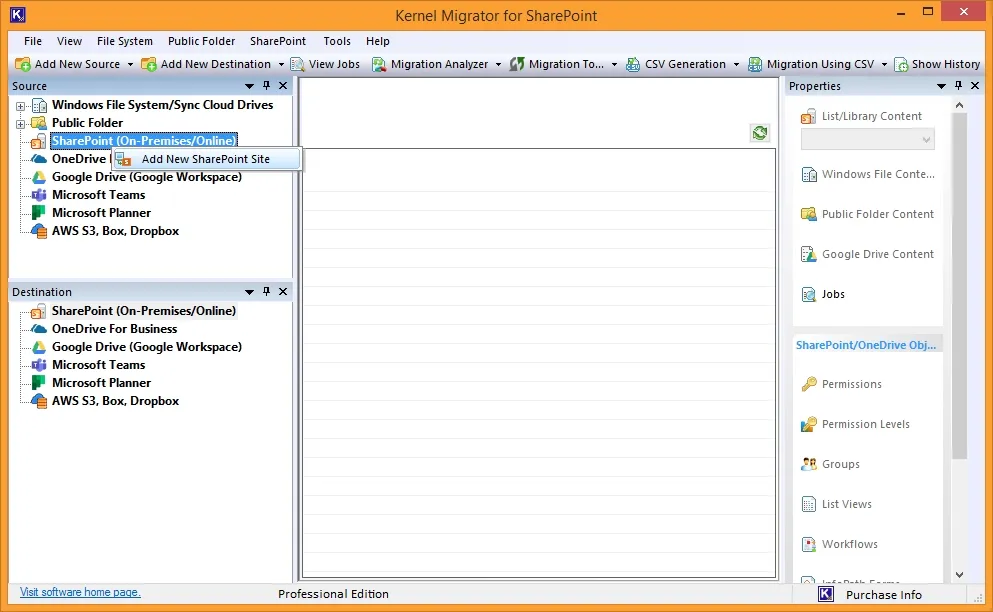The height and width of the screenshot is (612, 993).
Task: Expand the Public Folder tree node
Action: coord(20,124)
